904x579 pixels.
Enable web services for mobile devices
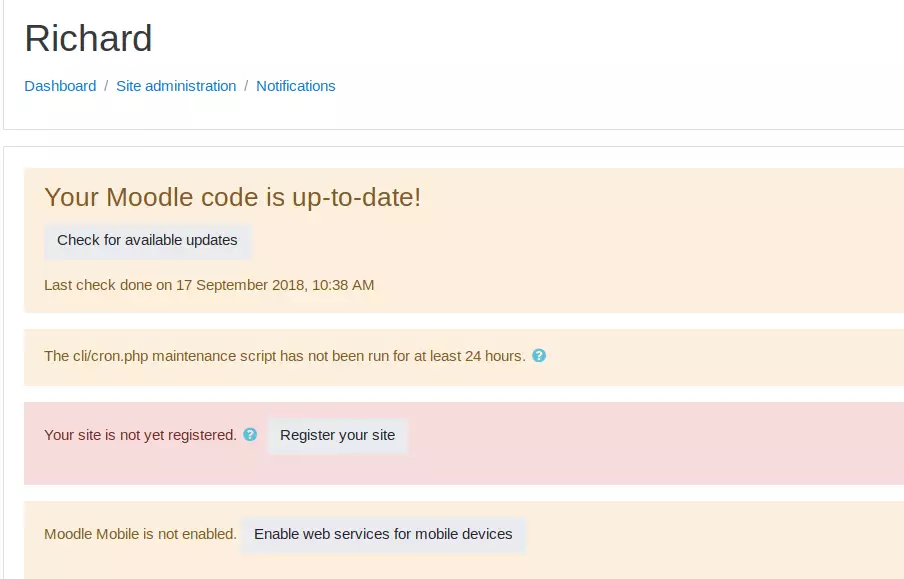click(x=383, y=535)
